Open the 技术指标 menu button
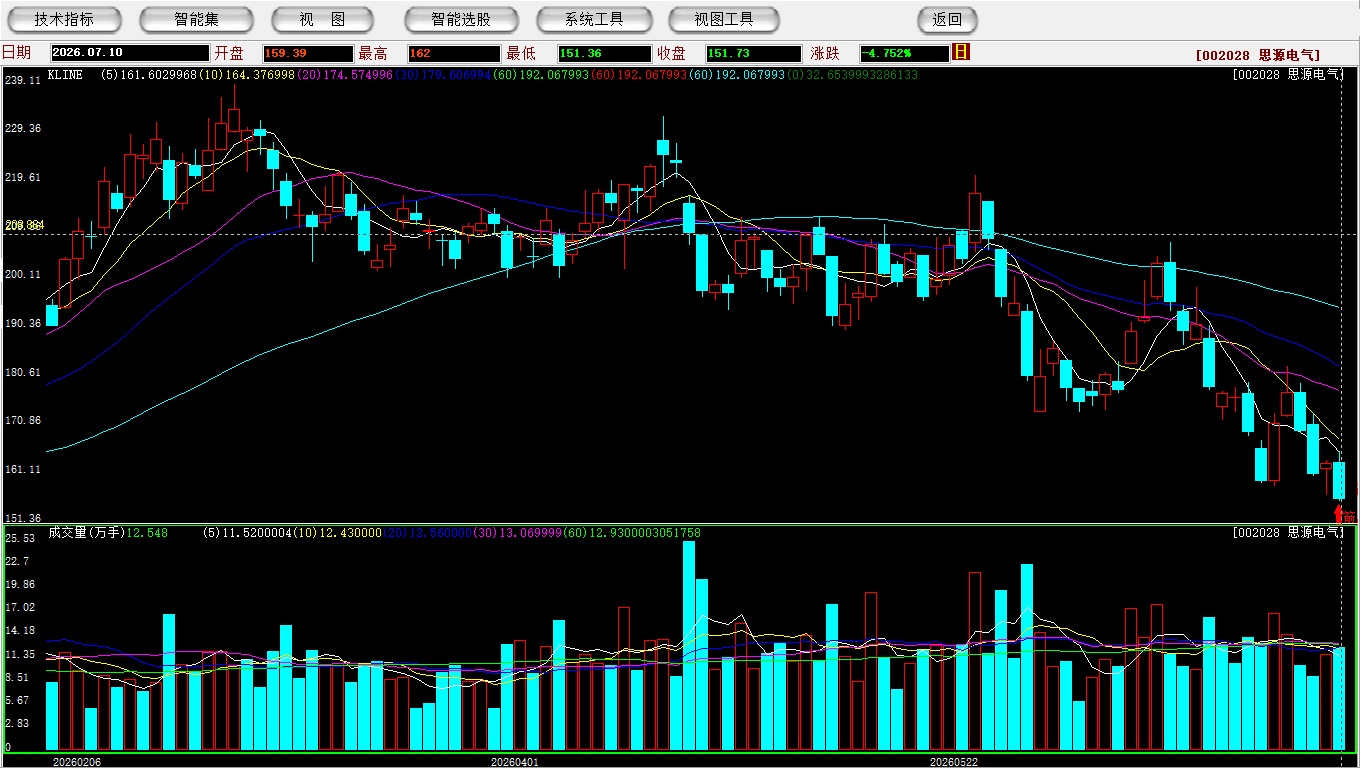This screenshot has width=1360, height=768. pos(64,19)
